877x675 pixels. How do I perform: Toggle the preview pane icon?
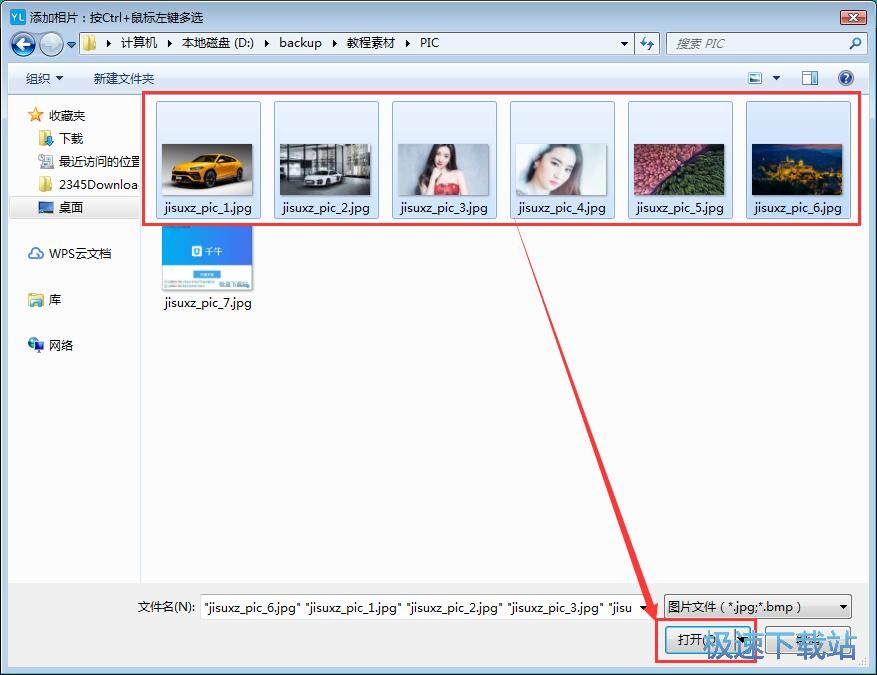point(809,78)
